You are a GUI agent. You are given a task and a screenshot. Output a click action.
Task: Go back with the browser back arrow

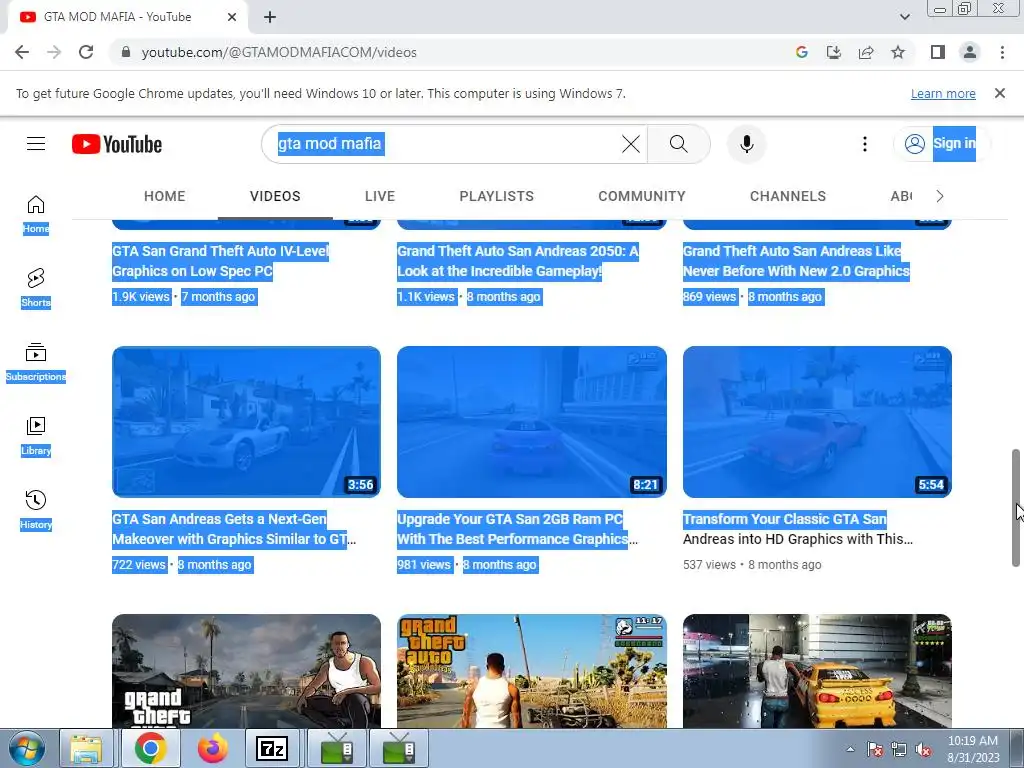[22, 52]
